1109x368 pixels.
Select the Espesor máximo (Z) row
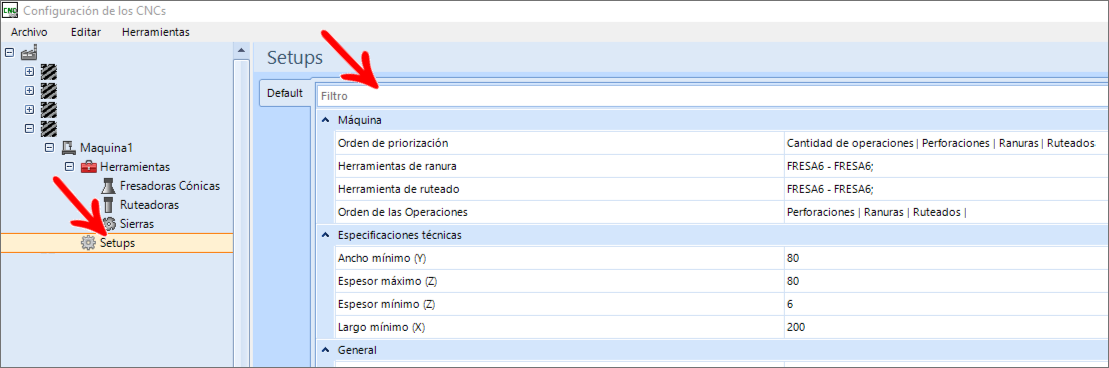pyautogui.click(x=559, y=281)
